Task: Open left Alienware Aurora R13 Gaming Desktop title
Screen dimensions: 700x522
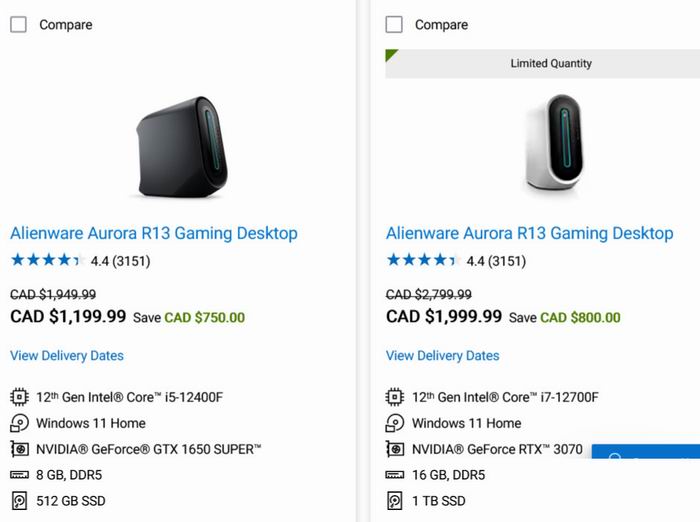Action: pos(154,233)
